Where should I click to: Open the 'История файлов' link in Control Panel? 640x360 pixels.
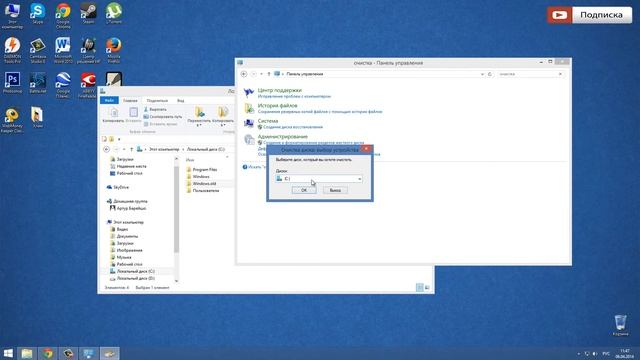click(x=277, y=106)
